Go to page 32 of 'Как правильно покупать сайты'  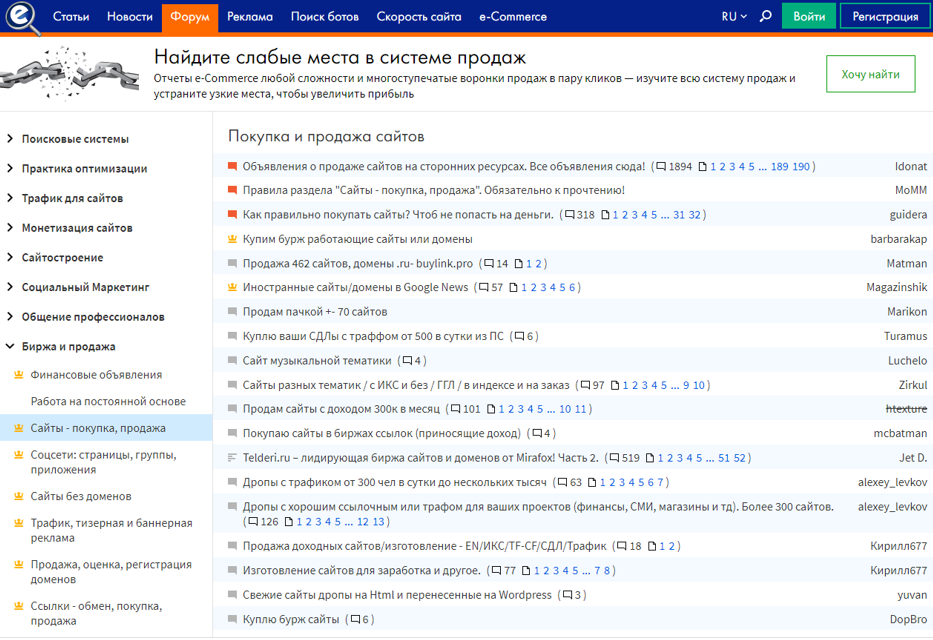[694, 215]
